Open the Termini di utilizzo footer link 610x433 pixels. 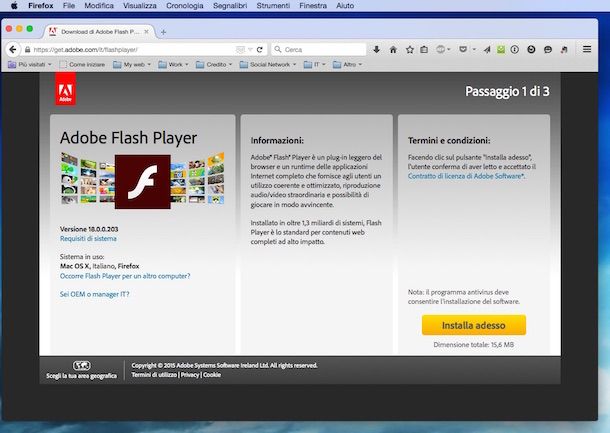click(154, 375)
